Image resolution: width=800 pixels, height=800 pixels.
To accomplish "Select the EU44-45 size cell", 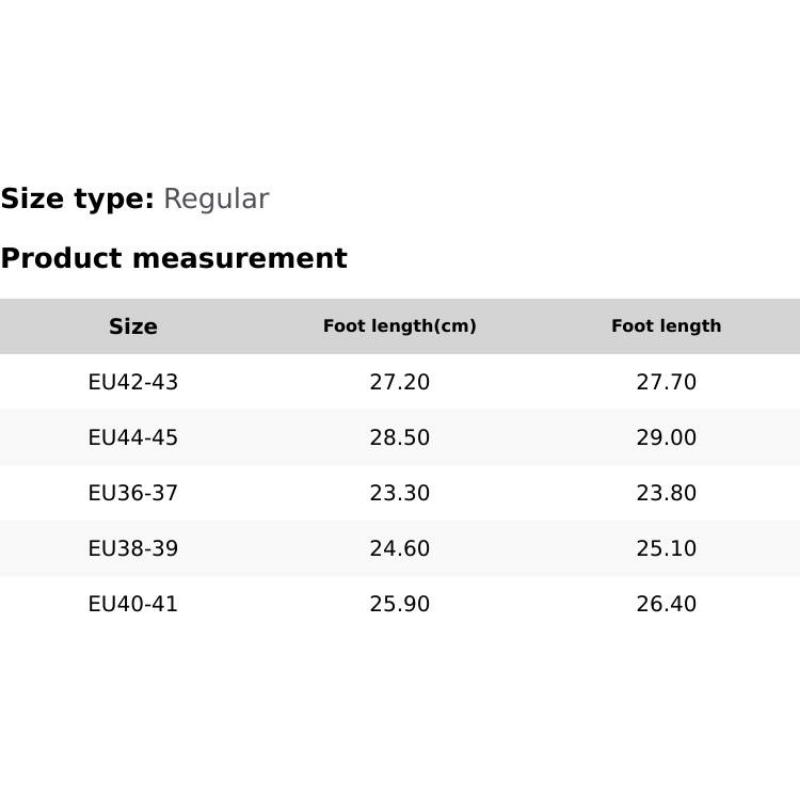I will click(x=133, y=437).
